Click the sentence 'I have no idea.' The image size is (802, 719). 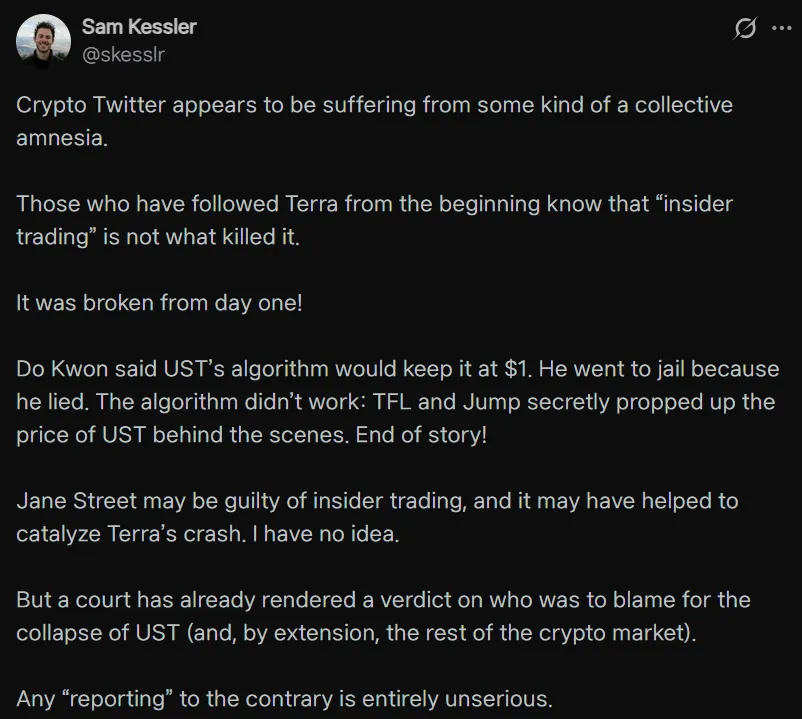[x=325, y=534]
